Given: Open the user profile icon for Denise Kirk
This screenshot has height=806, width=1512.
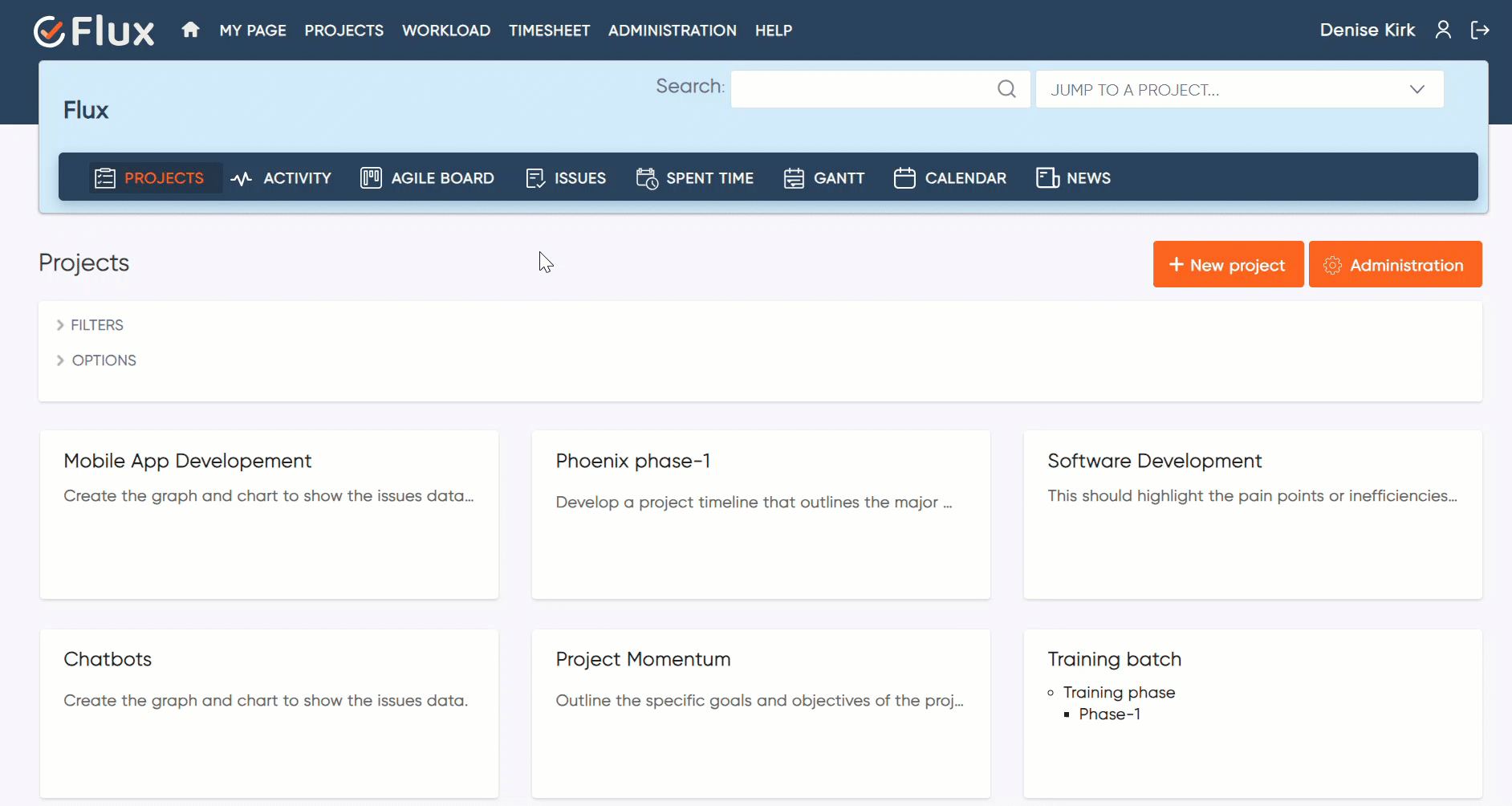Looking at the screenshot, I should point(1443,30).
